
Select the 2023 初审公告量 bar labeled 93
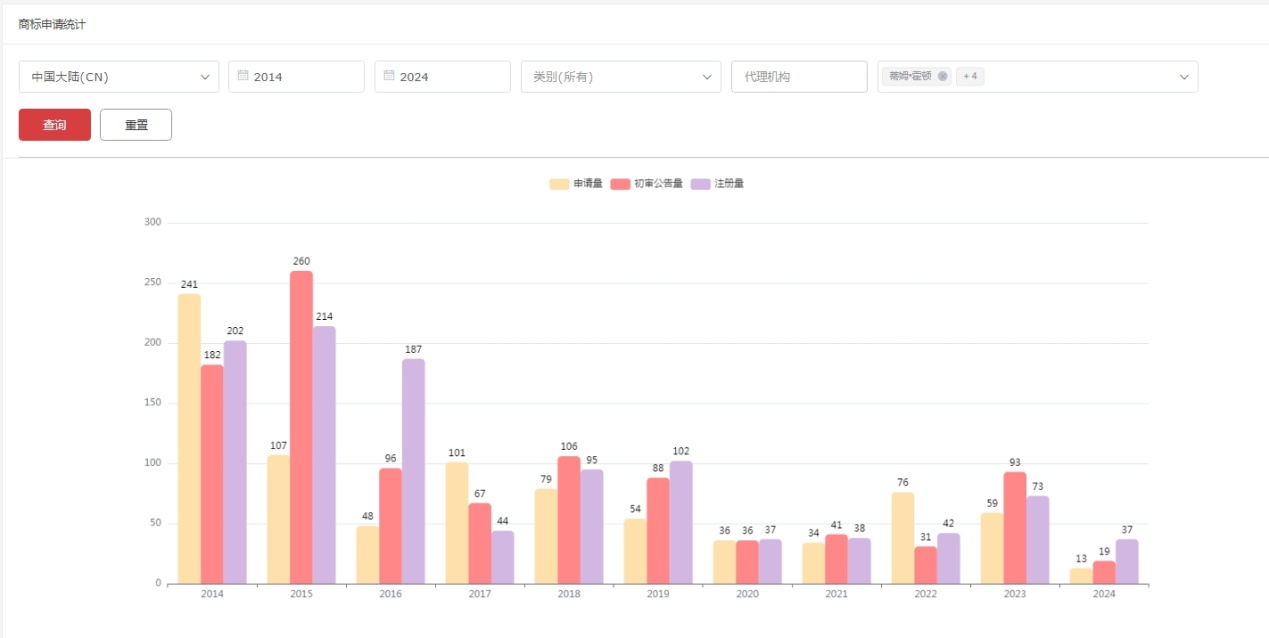tap(1015, 528)
